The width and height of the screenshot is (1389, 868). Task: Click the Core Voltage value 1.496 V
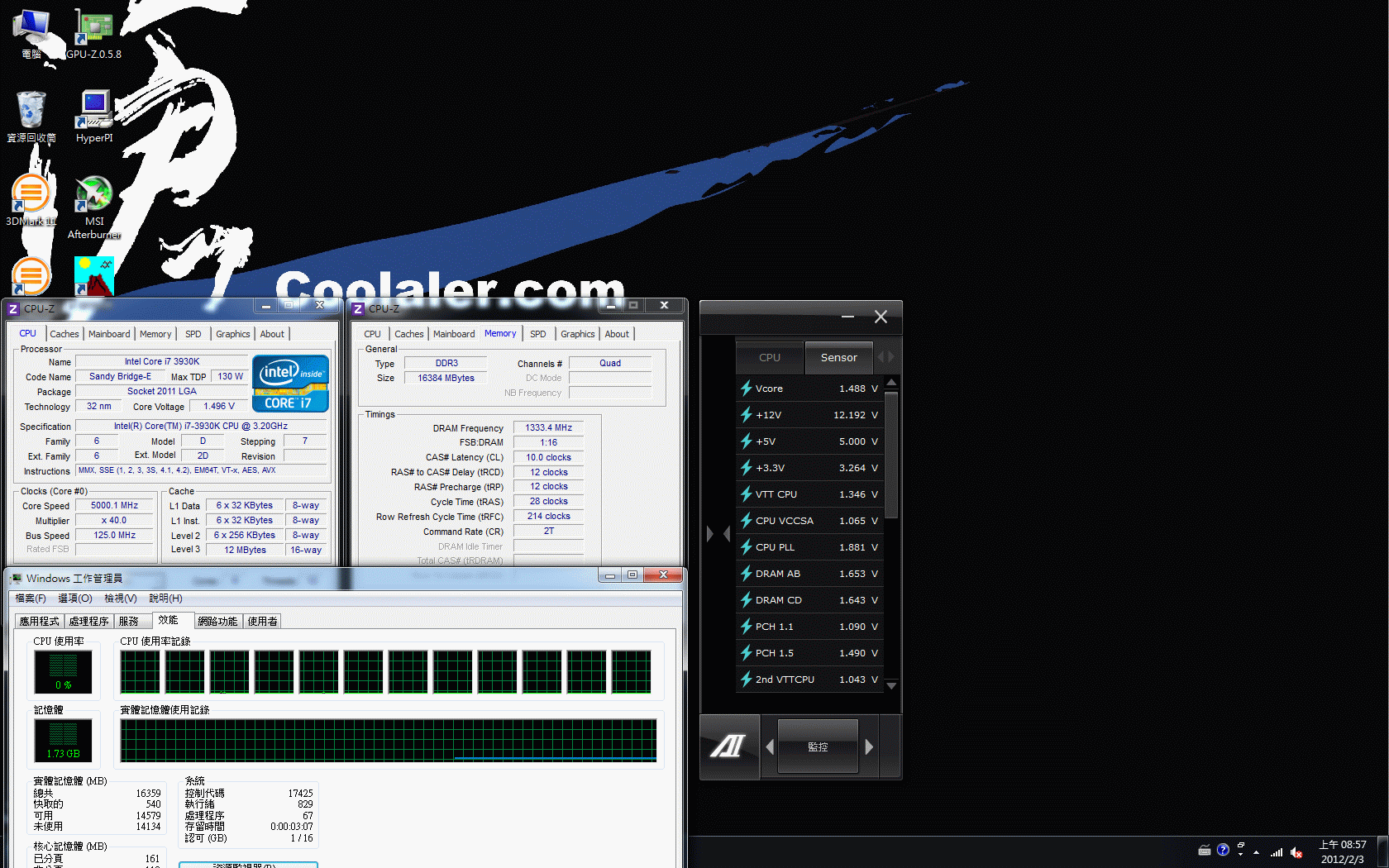[x=218, y=407]
